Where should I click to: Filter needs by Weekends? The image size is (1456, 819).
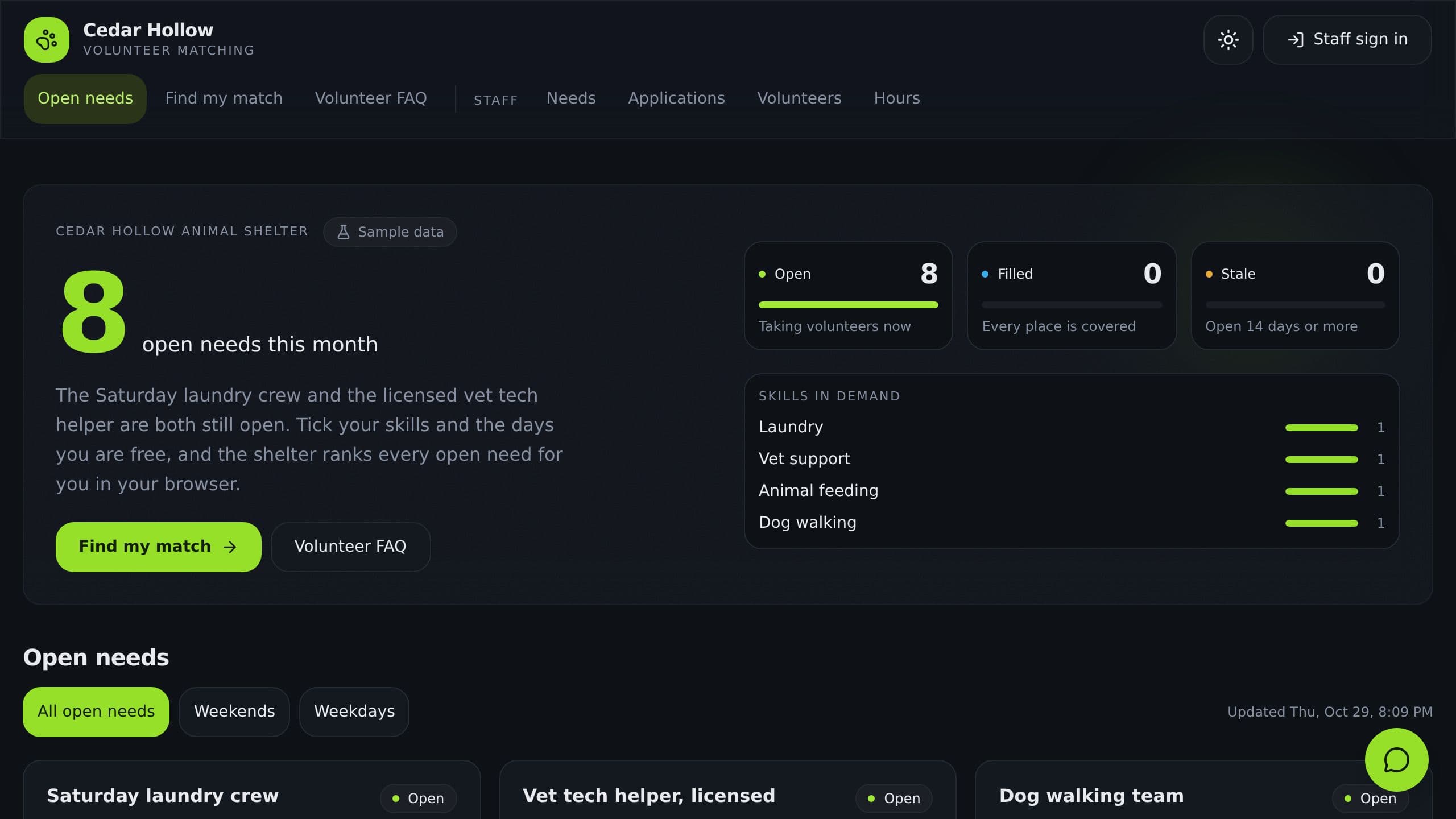234,712
